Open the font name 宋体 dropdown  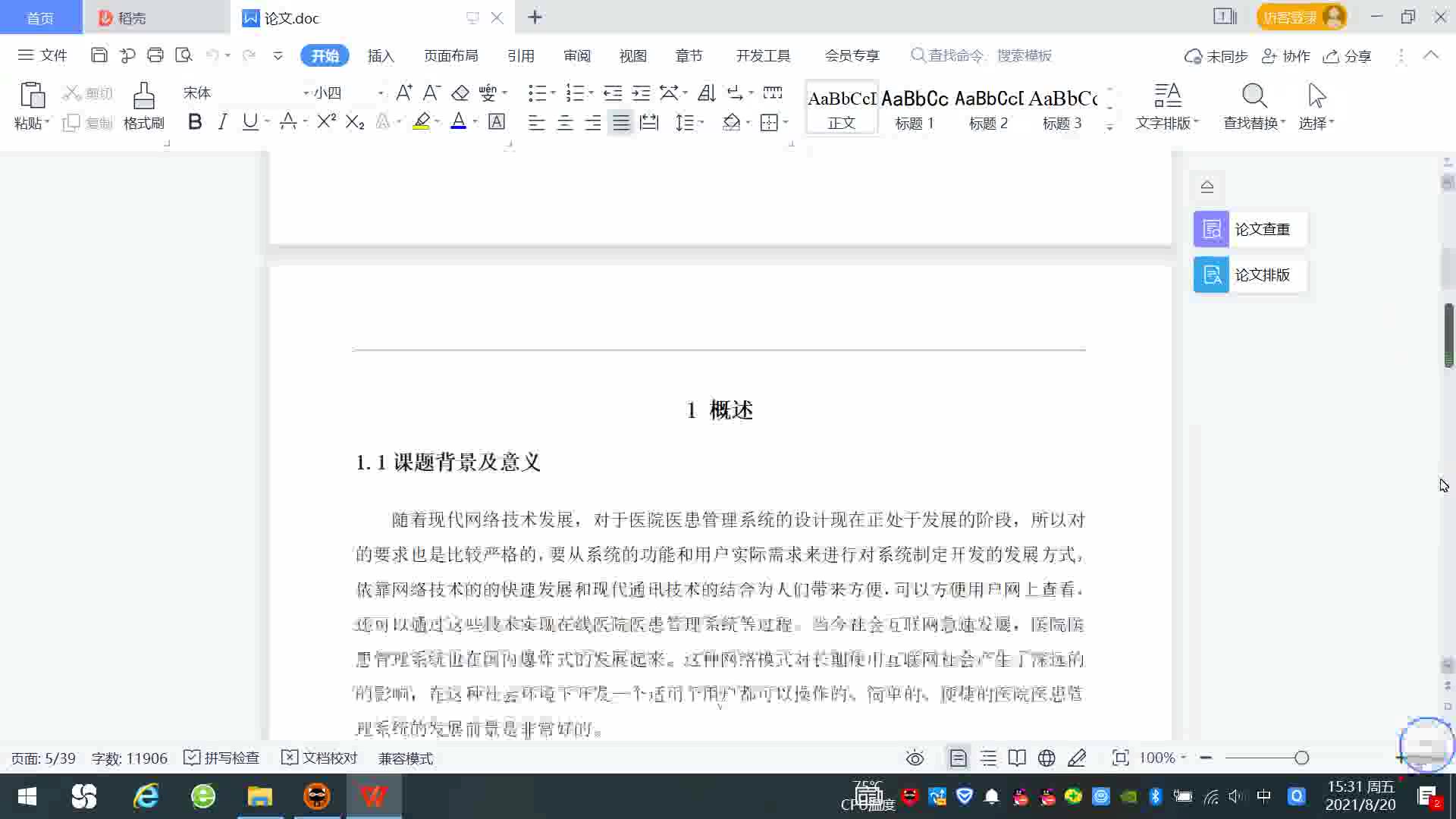pos(306,93)
